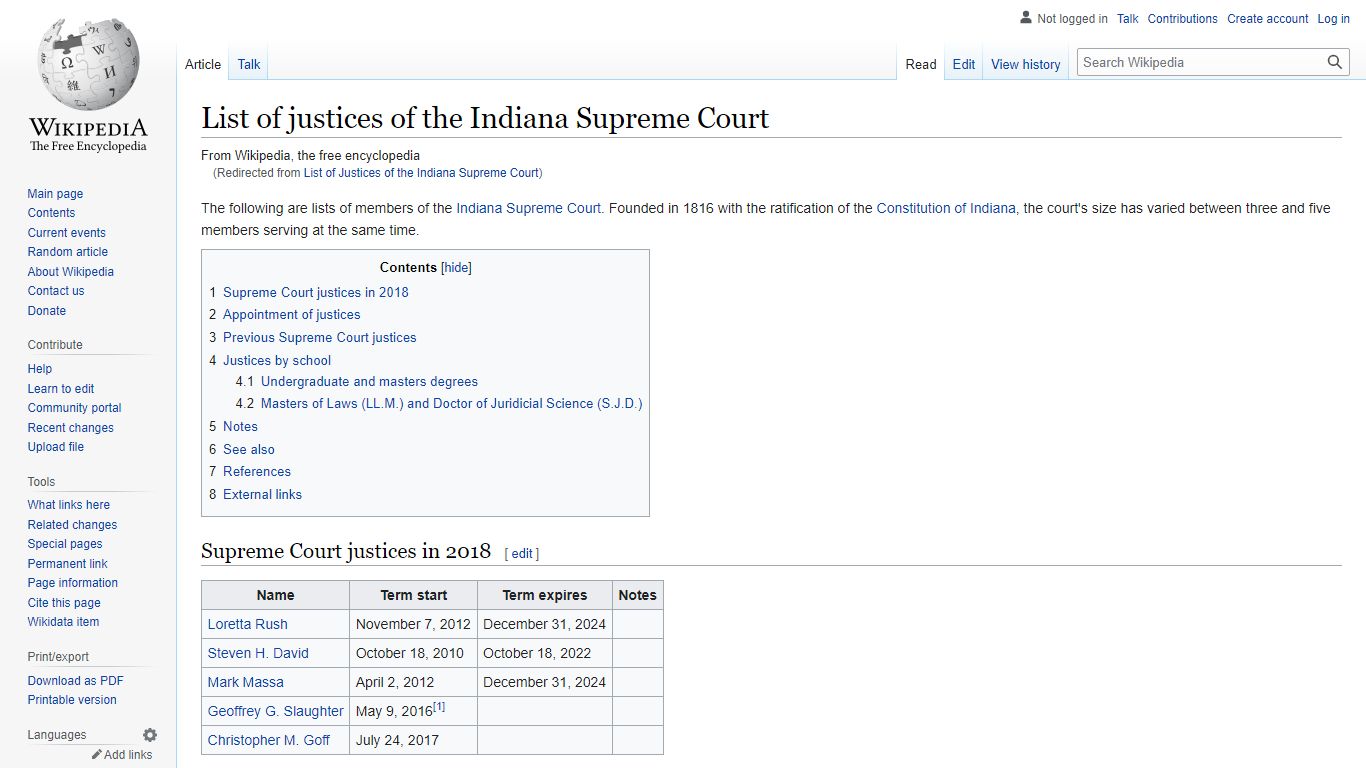Click Cite this page
Image resolution: width=1366 pixels, height=768 pixels.
[x=64, y=603]
